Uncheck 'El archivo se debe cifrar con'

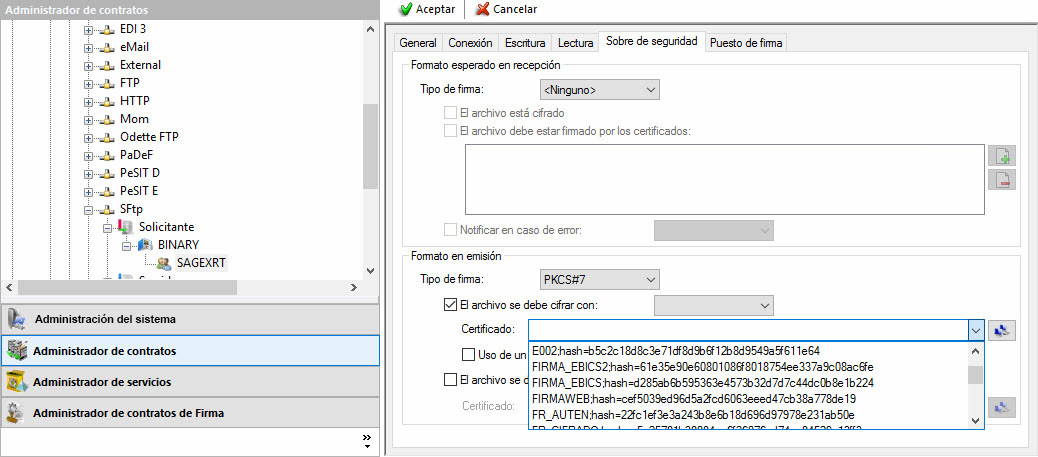coord(450,305)
